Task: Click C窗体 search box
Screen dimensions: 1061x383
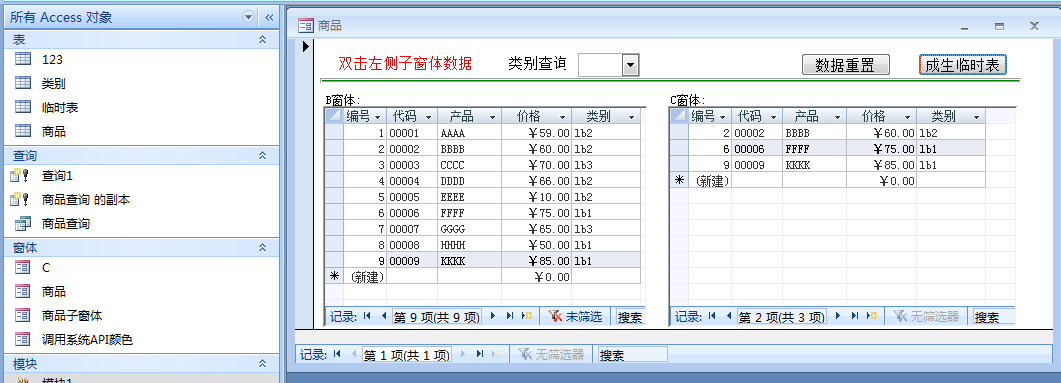Action: (x=993, y=316)
